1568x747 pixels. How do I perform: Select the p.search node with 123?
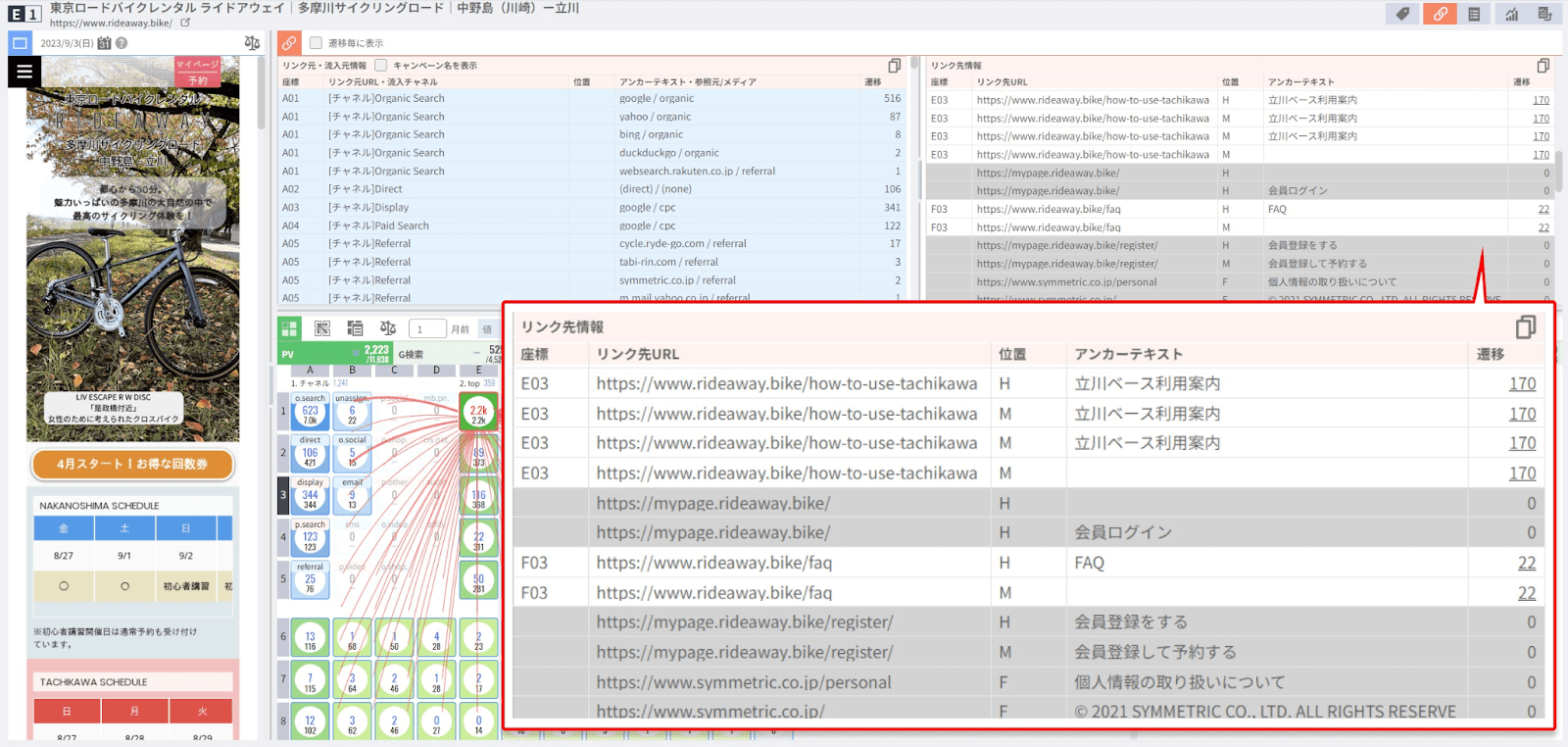point(311,538)
